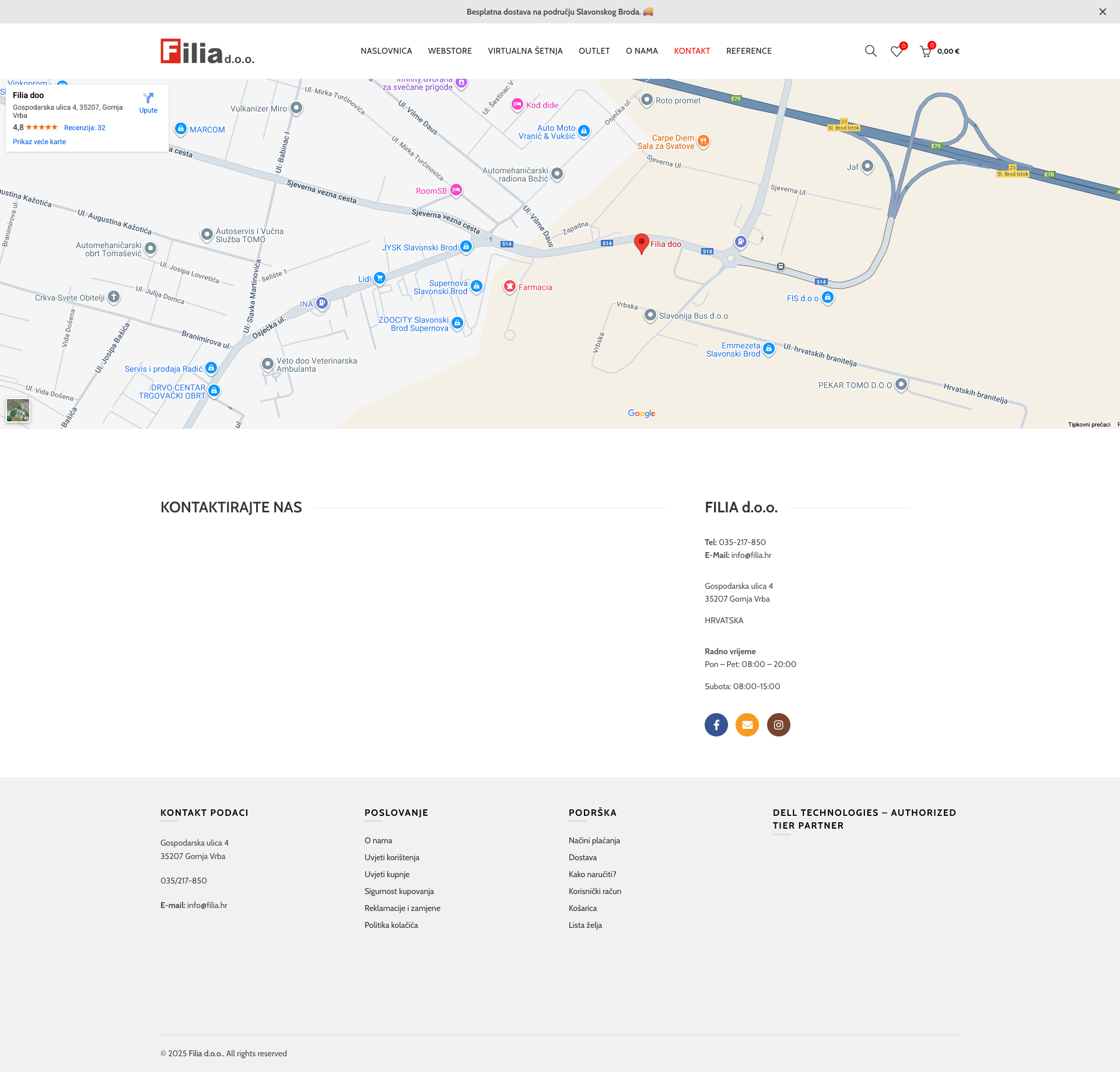Screen dimensions: 1120x1072
Task: Dismiss the free delivery banner
Action: point(1102,12)
